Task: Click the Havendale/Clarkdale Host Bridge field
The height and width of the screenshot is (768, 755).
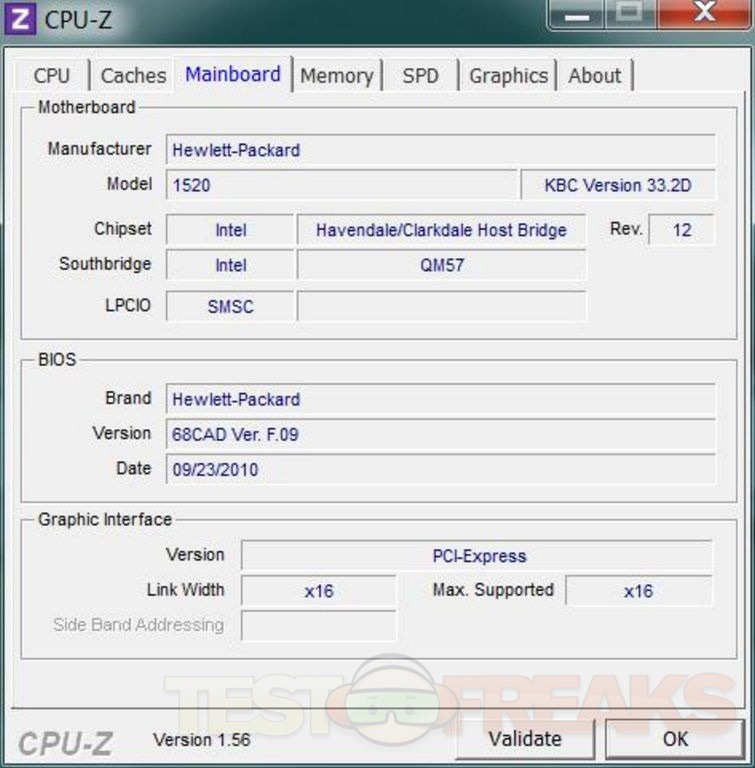Action: (x=441, y=230)
